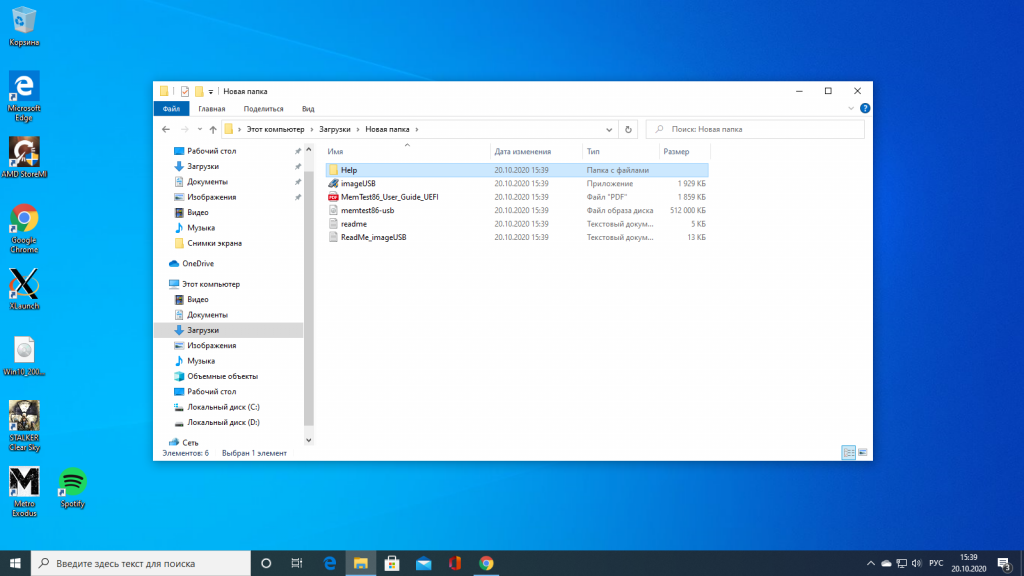Open the MemTest86_User_Guide_UEFI PDF file
The width and height of the screenshot is (1024, 576).
pyautogui.click(x=388, y=197)
